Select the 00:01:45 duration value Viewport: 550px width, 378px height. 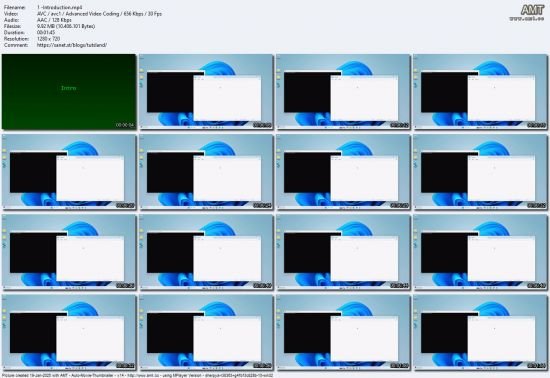pos(46,33)
